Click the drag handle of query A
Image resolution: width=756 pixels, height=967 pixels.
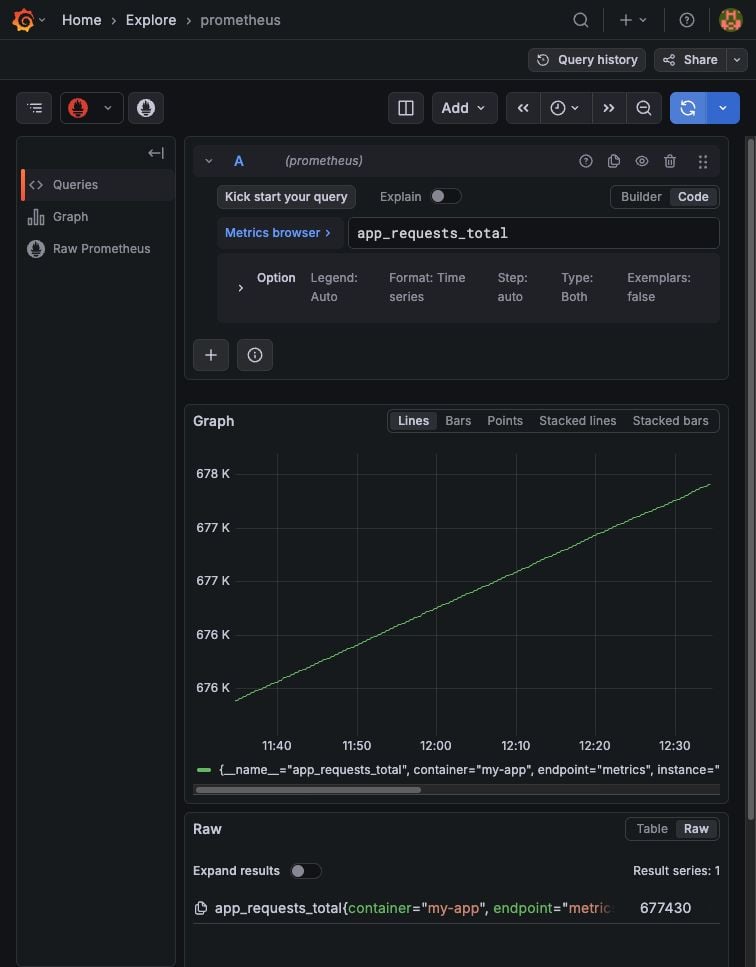(702, 162)
